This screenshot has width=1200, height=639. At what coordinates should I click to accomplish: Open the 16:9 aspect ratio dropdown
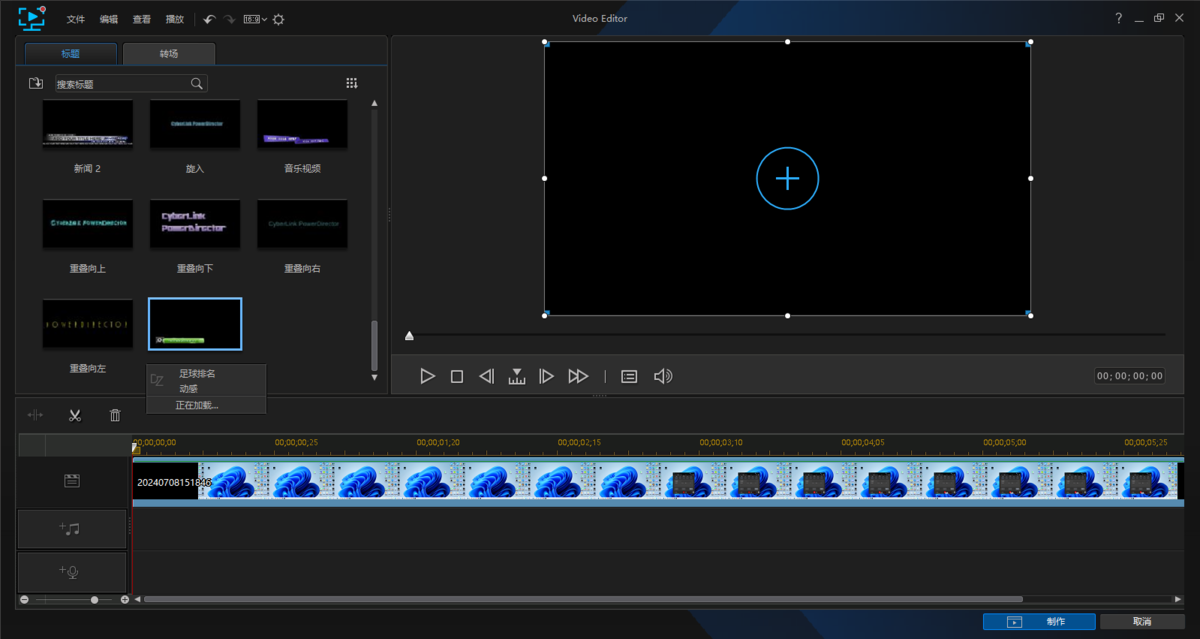click(x=255, y=19)
